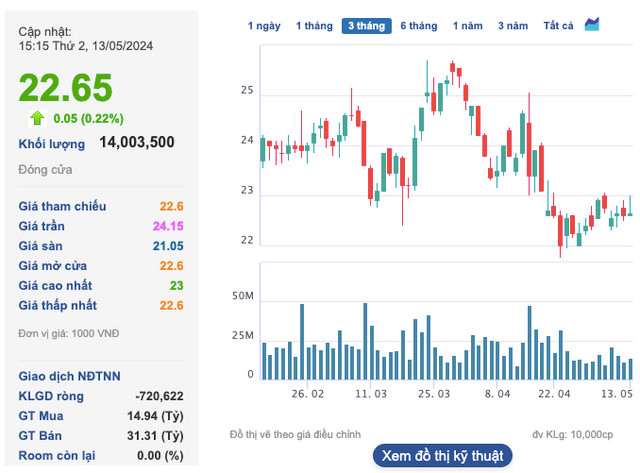640x473 pixels.
Task: Click the current price 22.65
Action: pos(66,88)
